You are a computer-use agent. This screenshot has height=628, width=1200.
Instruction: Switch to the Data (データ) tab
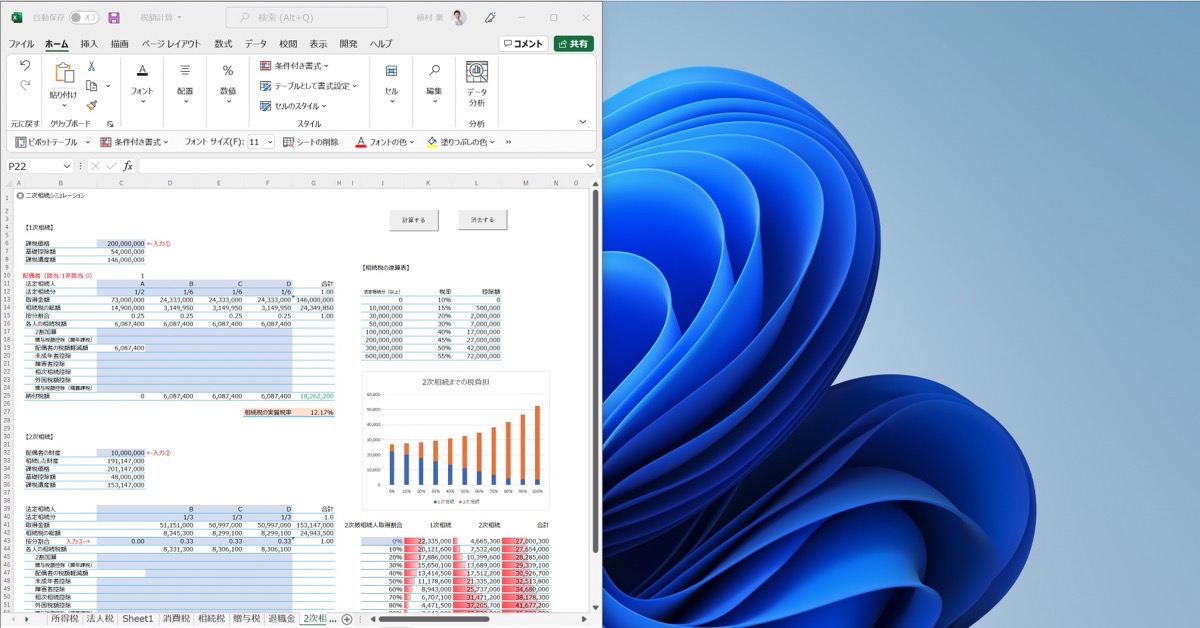(256, 44)
